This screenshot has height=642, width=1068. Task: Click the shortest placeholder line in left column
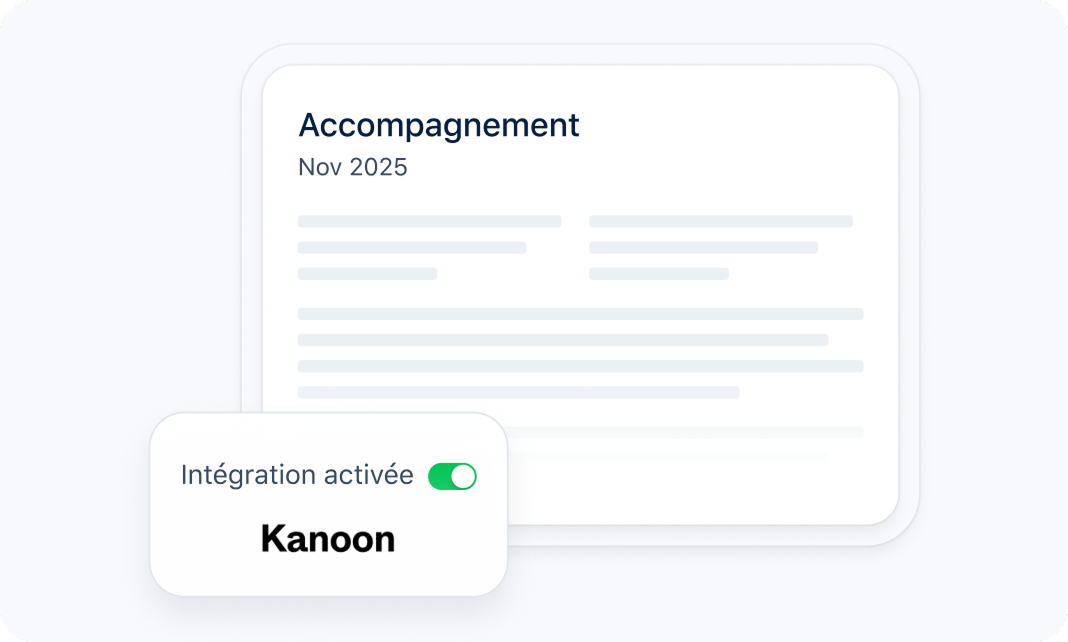(367, 273)
